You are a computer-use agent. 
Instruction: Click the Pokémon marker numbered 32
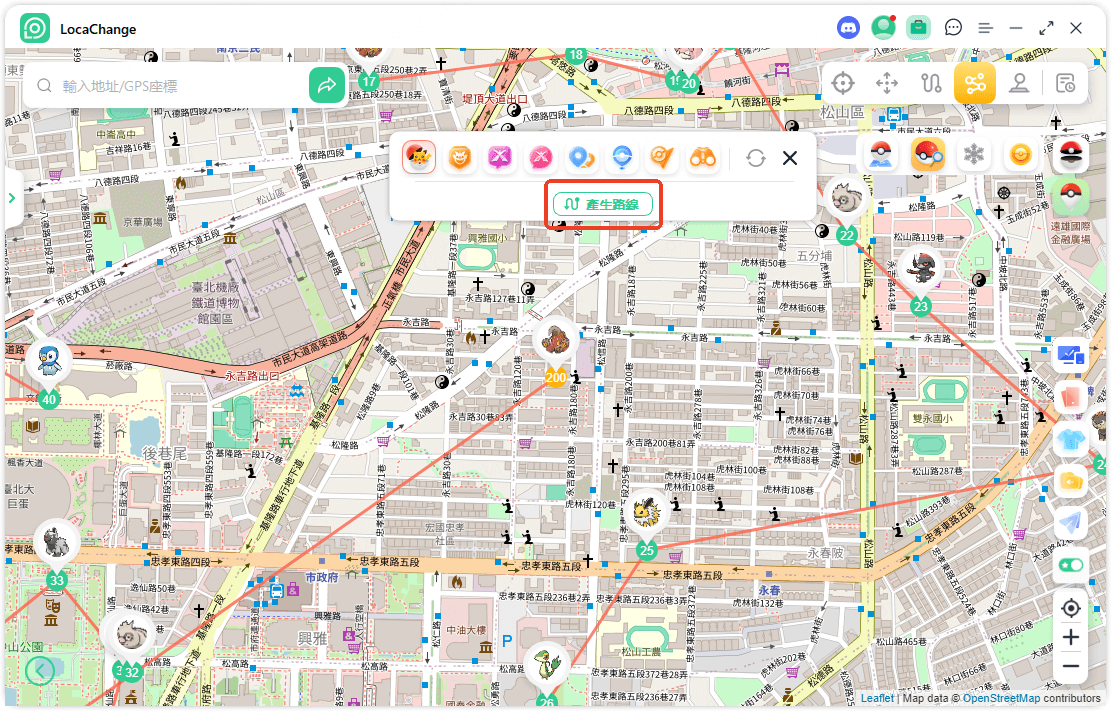tap(131, 646)
